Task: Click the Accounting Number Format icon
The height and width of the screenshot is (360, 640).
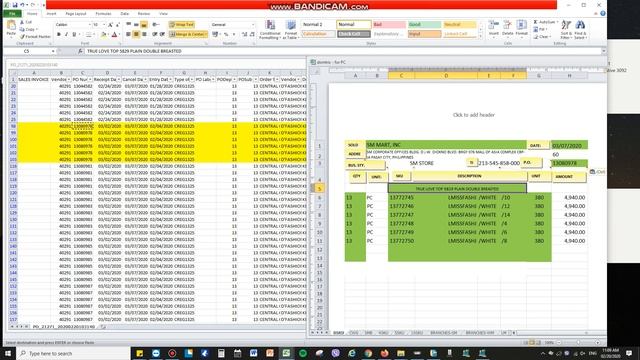Action: pos(216,34)
